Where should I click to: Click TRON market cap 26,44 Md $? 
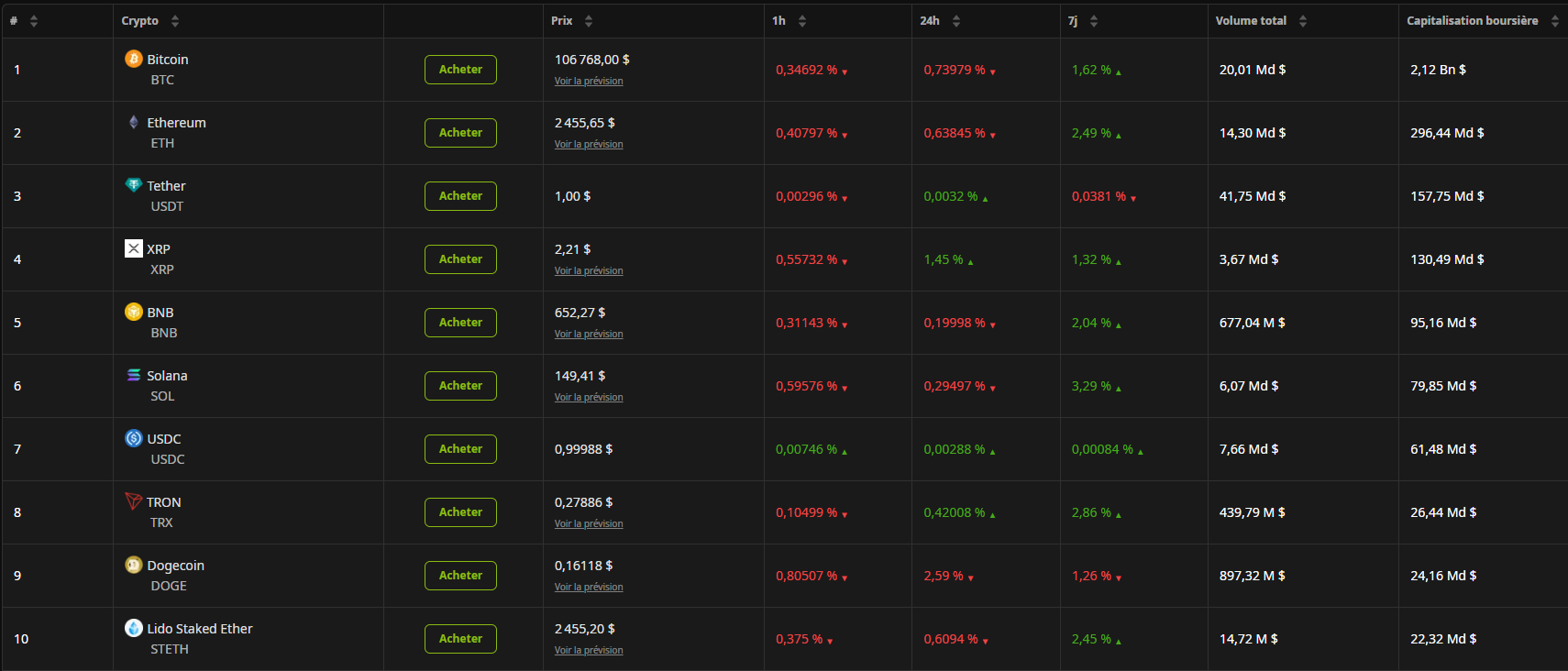click(x=1443, y=512)
